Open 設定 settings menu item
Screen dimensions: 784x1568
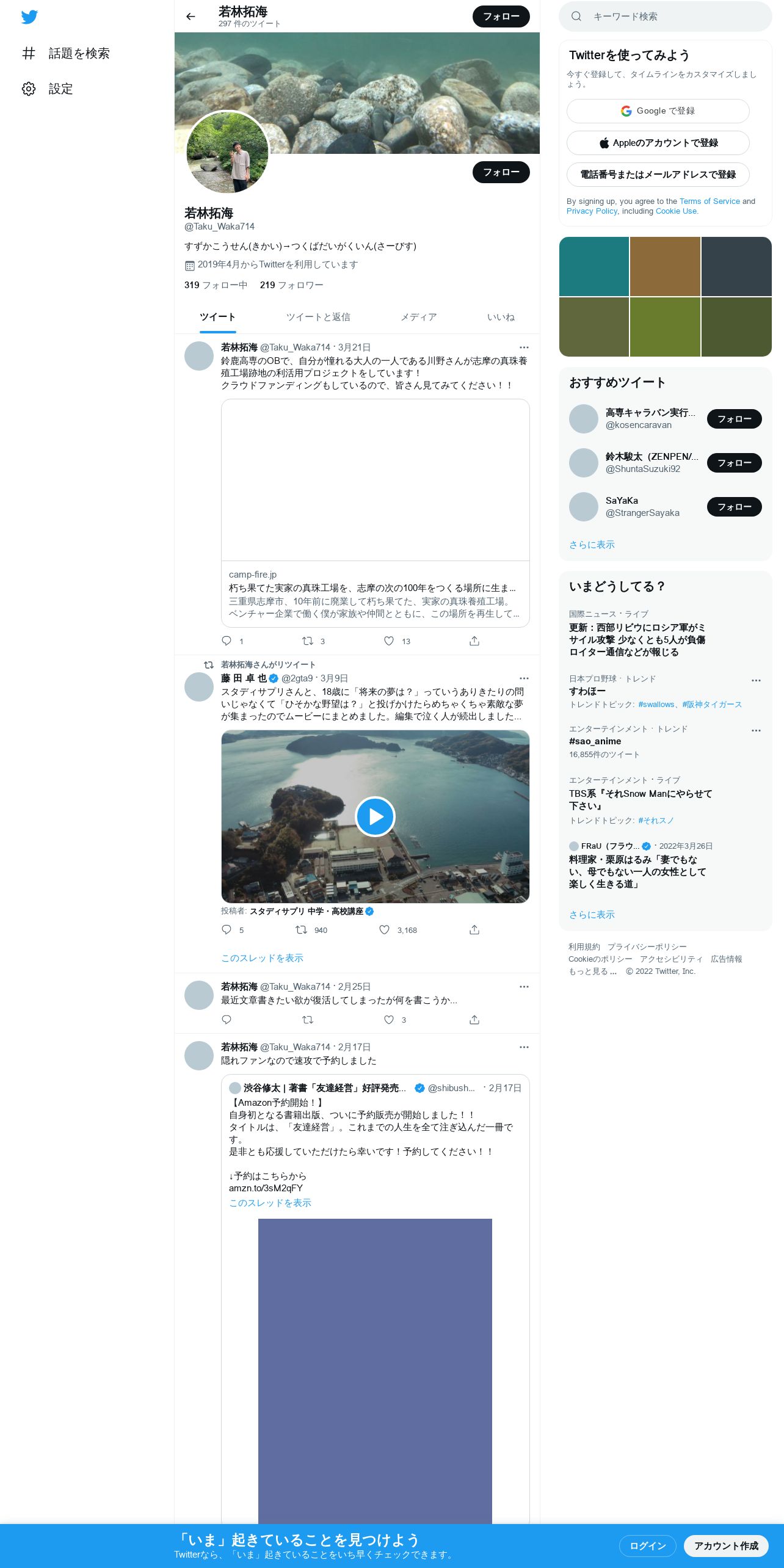coord(48,89)
